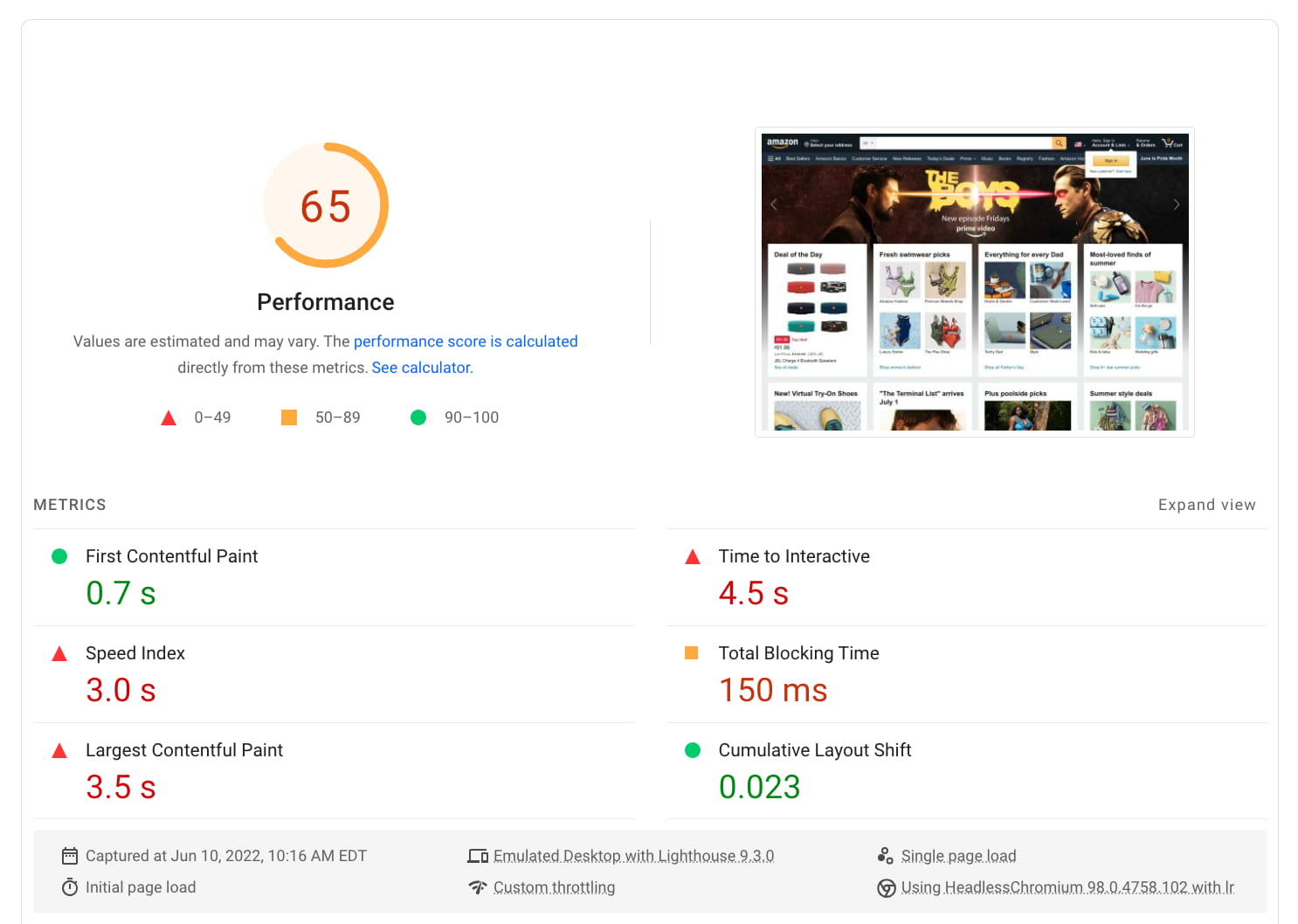
Task: Click the green circle beside First Contentful Paint
Action: 59,555
